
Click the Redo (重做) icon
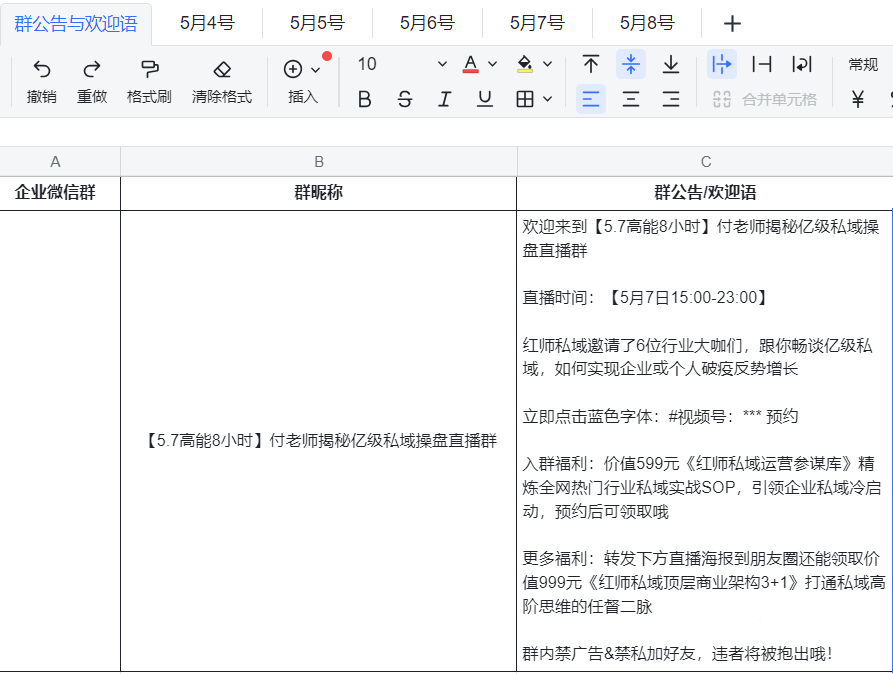92,69
